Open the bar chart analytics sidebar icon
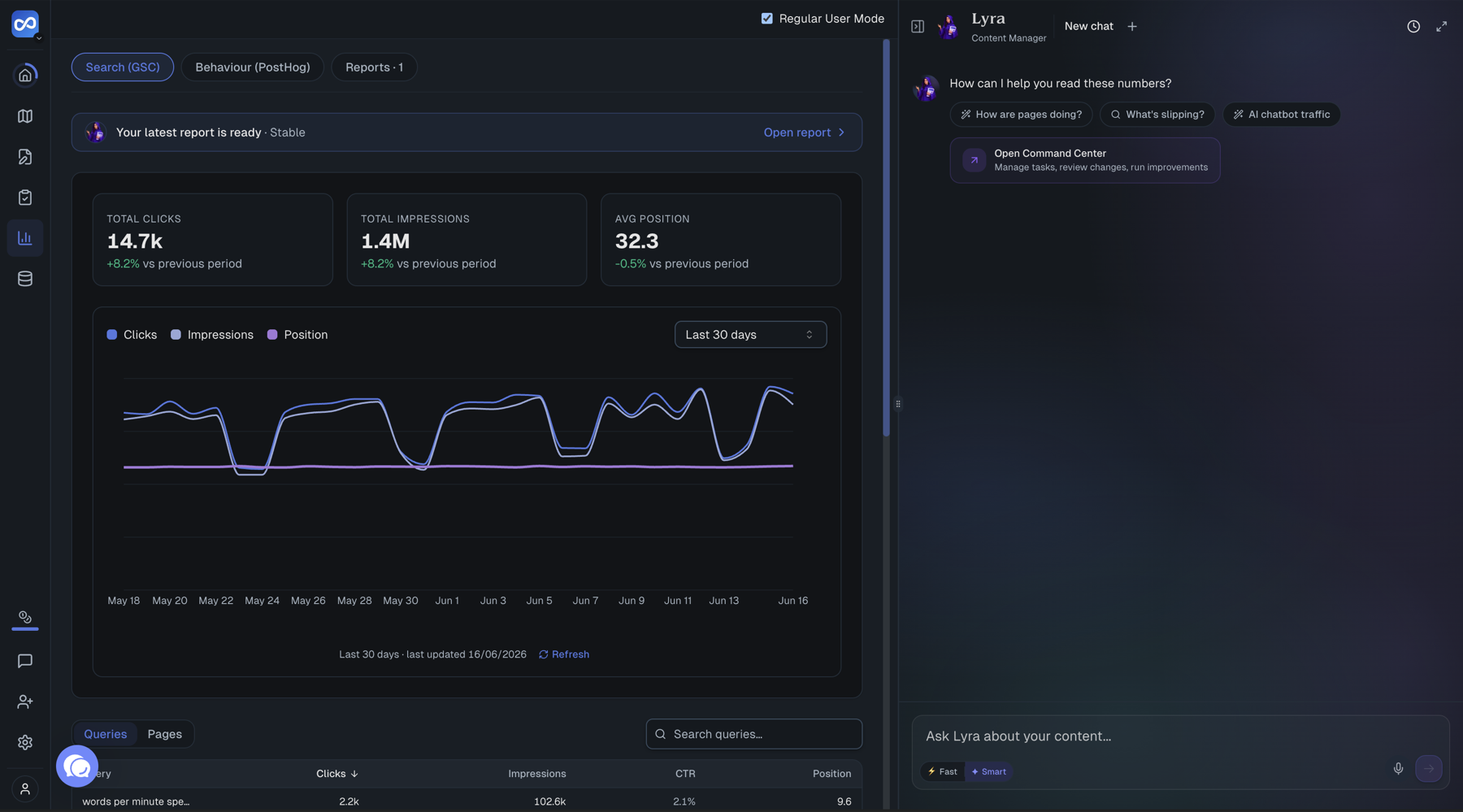Screen dimensions: 1463x812 coord(25,238)
